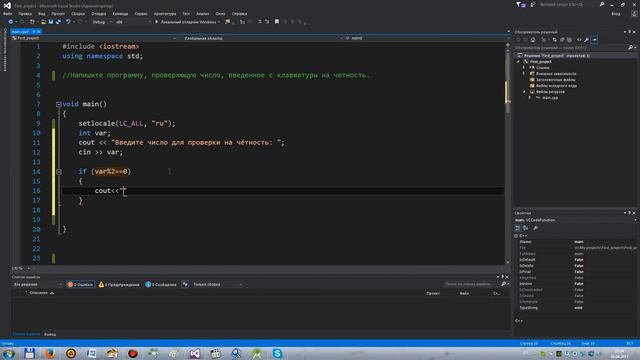Screen dimensions: 640x360
Task: Open the editor zoom level dropdown
Action: [21, 269]
